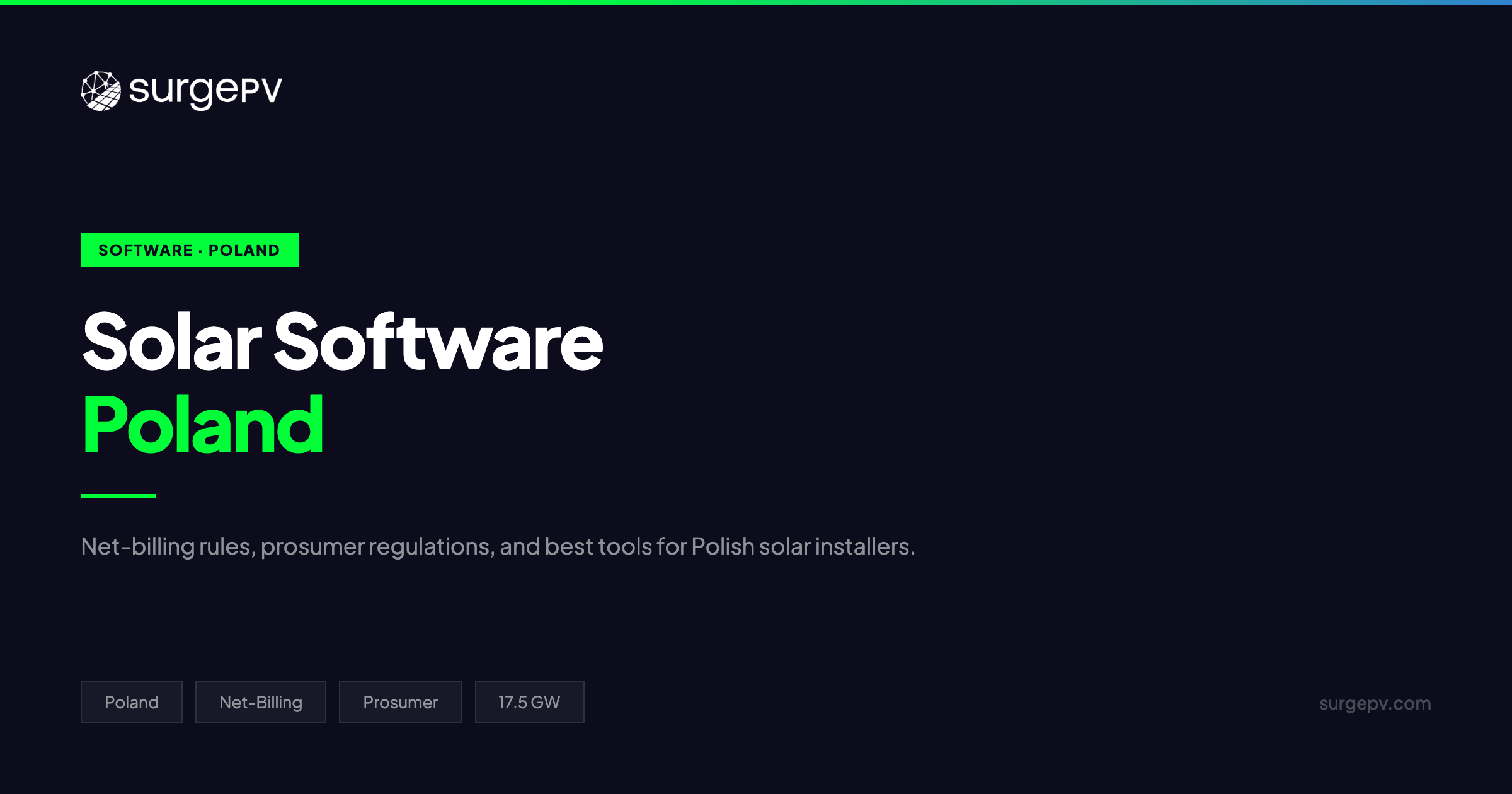Toggle the Poland tag chip
This screenshot has width=1512, height=794.
(x=131, y=701)
